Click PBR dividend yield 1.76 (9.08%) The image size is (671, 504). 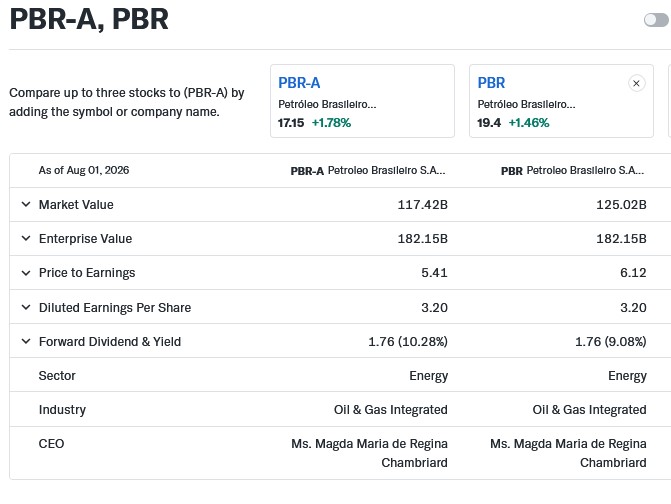(610, 341)
